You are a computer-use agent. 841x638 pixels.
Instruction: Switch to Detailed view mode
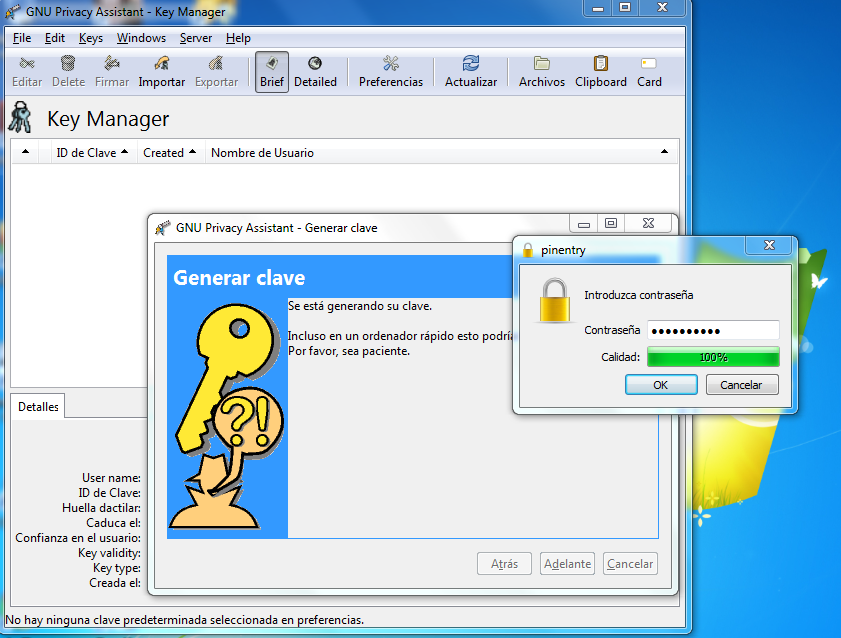tap(315, 72)
